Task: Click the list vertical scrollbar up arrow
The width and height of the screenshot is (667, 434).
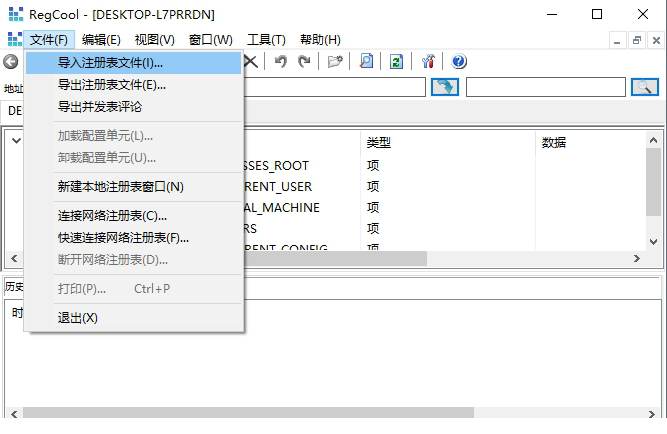Action: tap(653, 140)
